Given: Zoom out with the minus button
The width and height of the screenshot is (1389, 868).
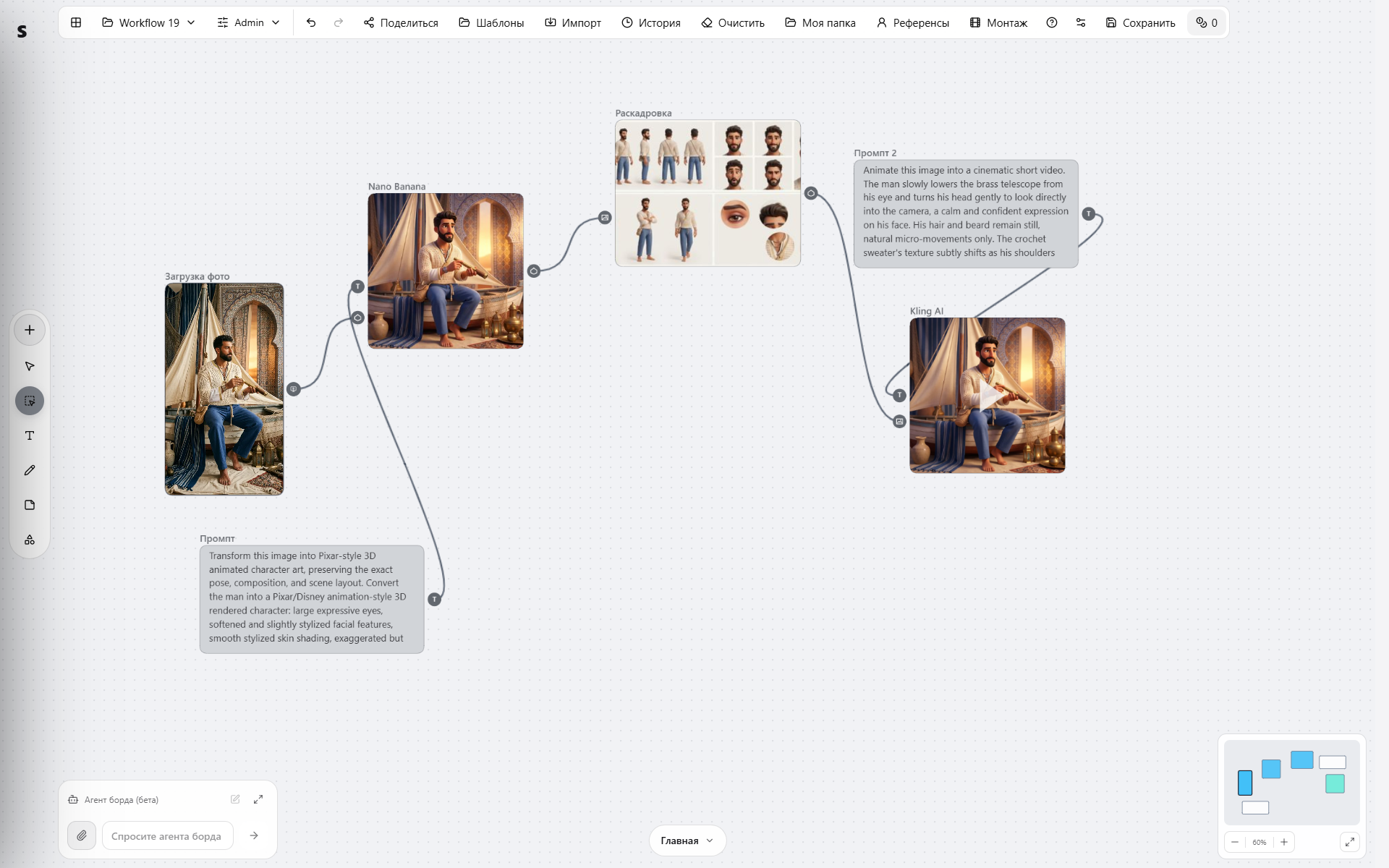Looking at the screenshot, I should click(1235, 842).
